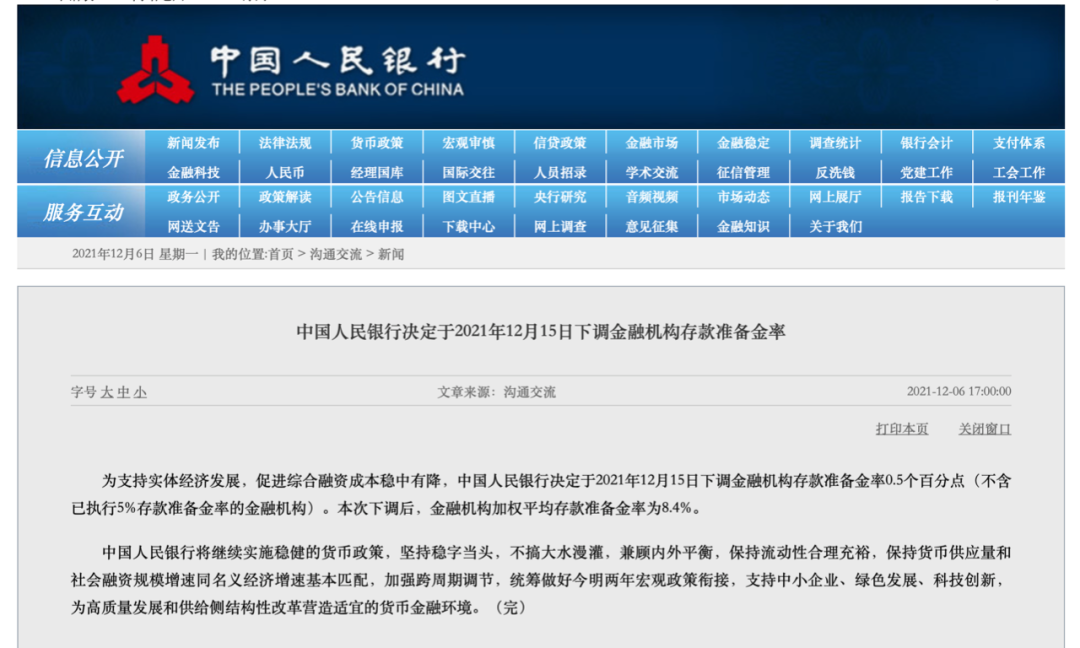
Task: Go to 央行研究
Action: click(560, 197)
